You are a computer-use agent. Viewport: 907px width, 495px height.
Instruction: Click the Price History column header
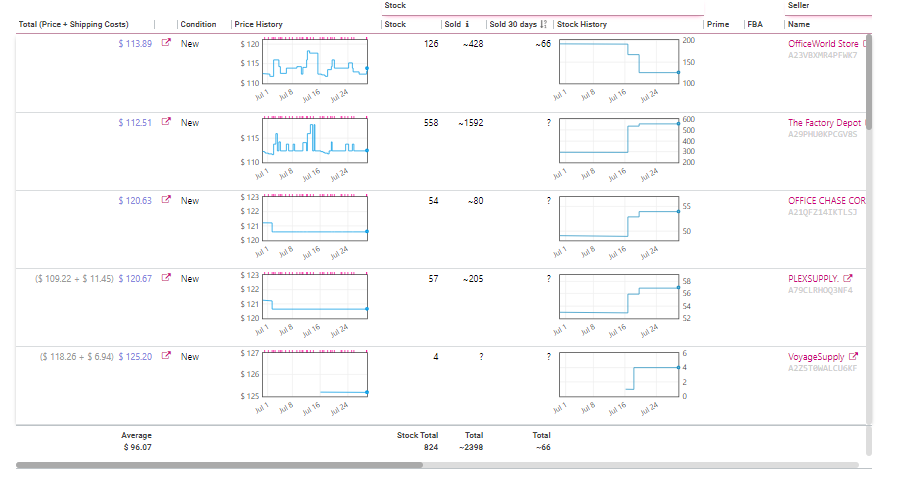coord(259,24)
